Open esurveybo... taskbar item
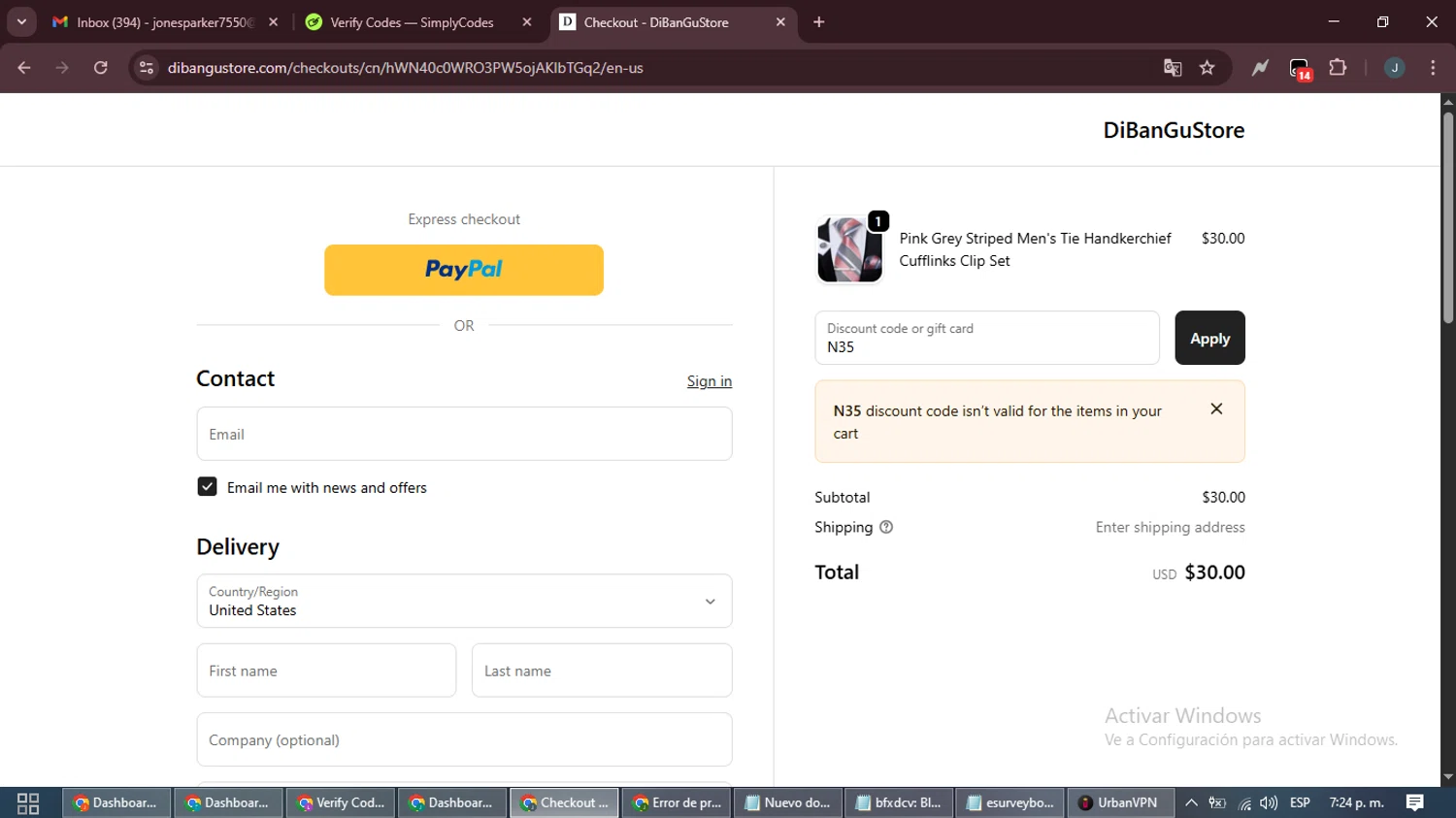The width and height of the screenshot is (1456, 818). click(1011, 802)
